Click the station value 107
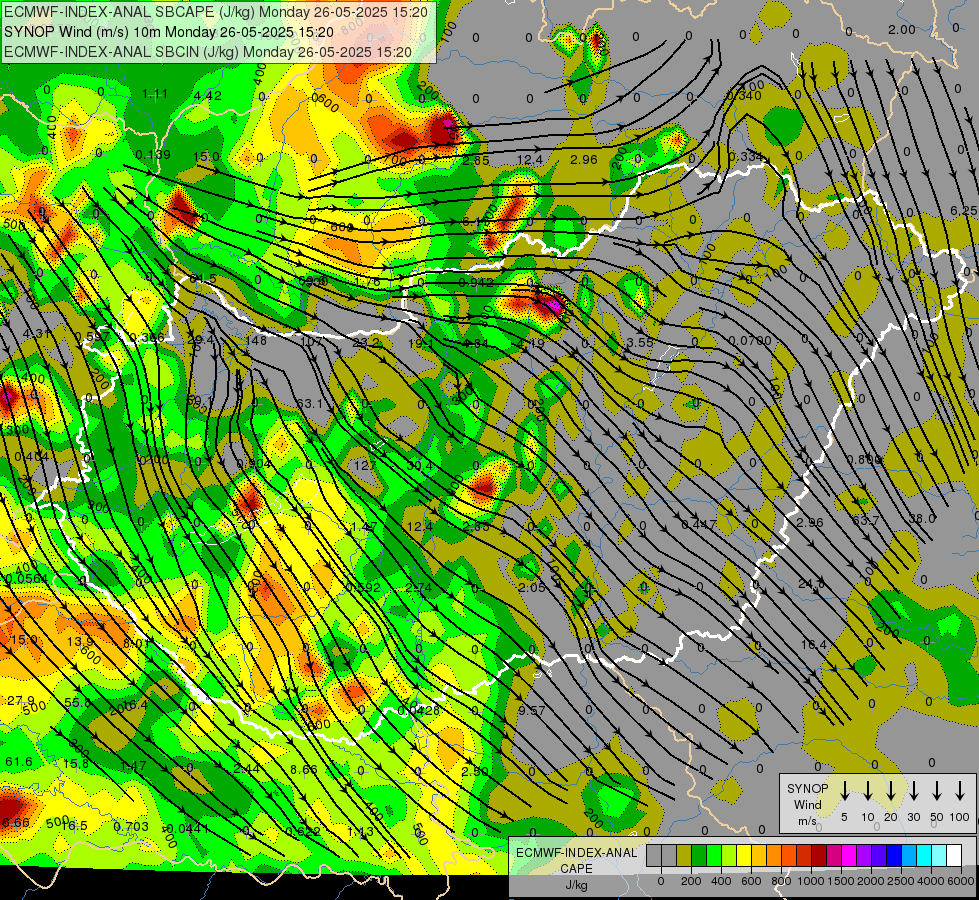The height and width of the screenshot is (900, 979). 311,342
